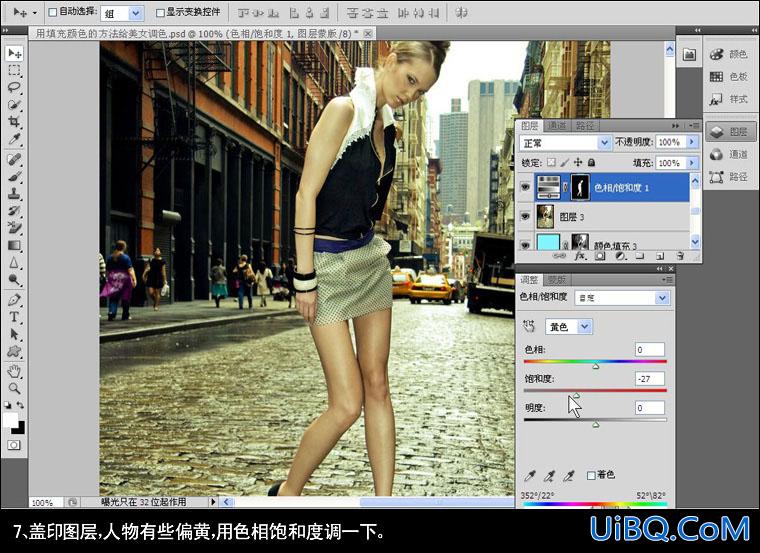Screen dimensions: 760x553
Task: Open the Adjustments panel flyout menu
Action: (667, 280)
